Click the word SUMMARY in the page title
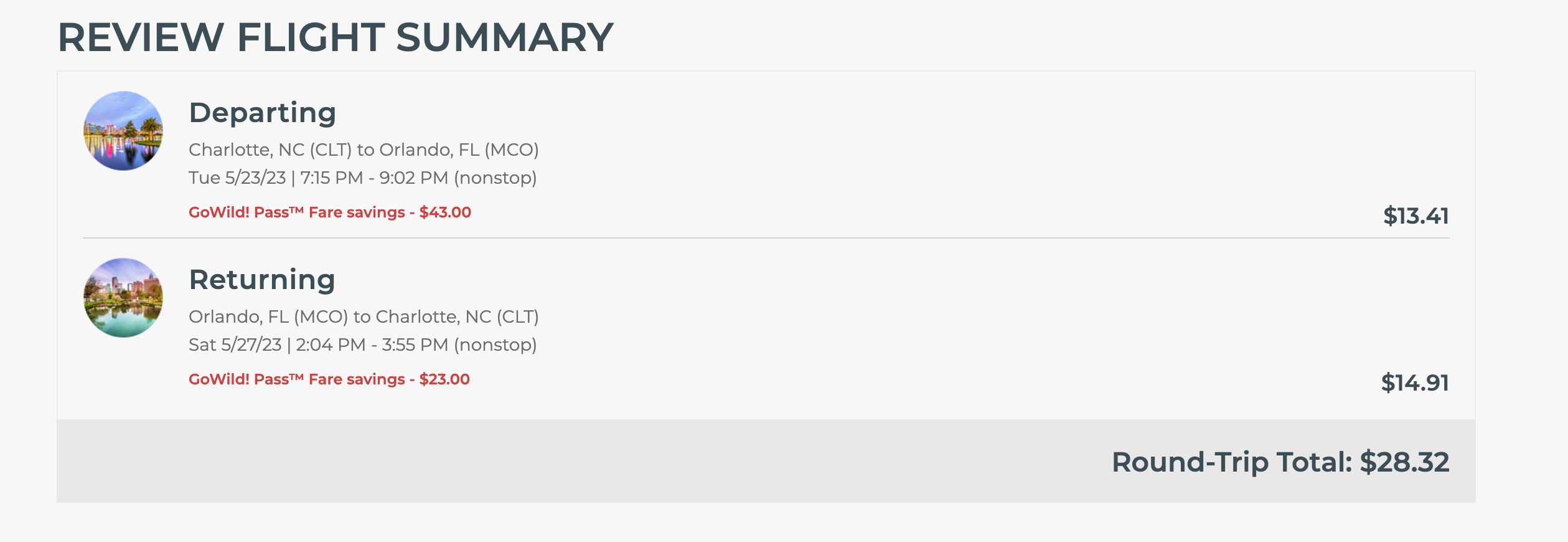The image size is (1568, 542). (505, 37)
